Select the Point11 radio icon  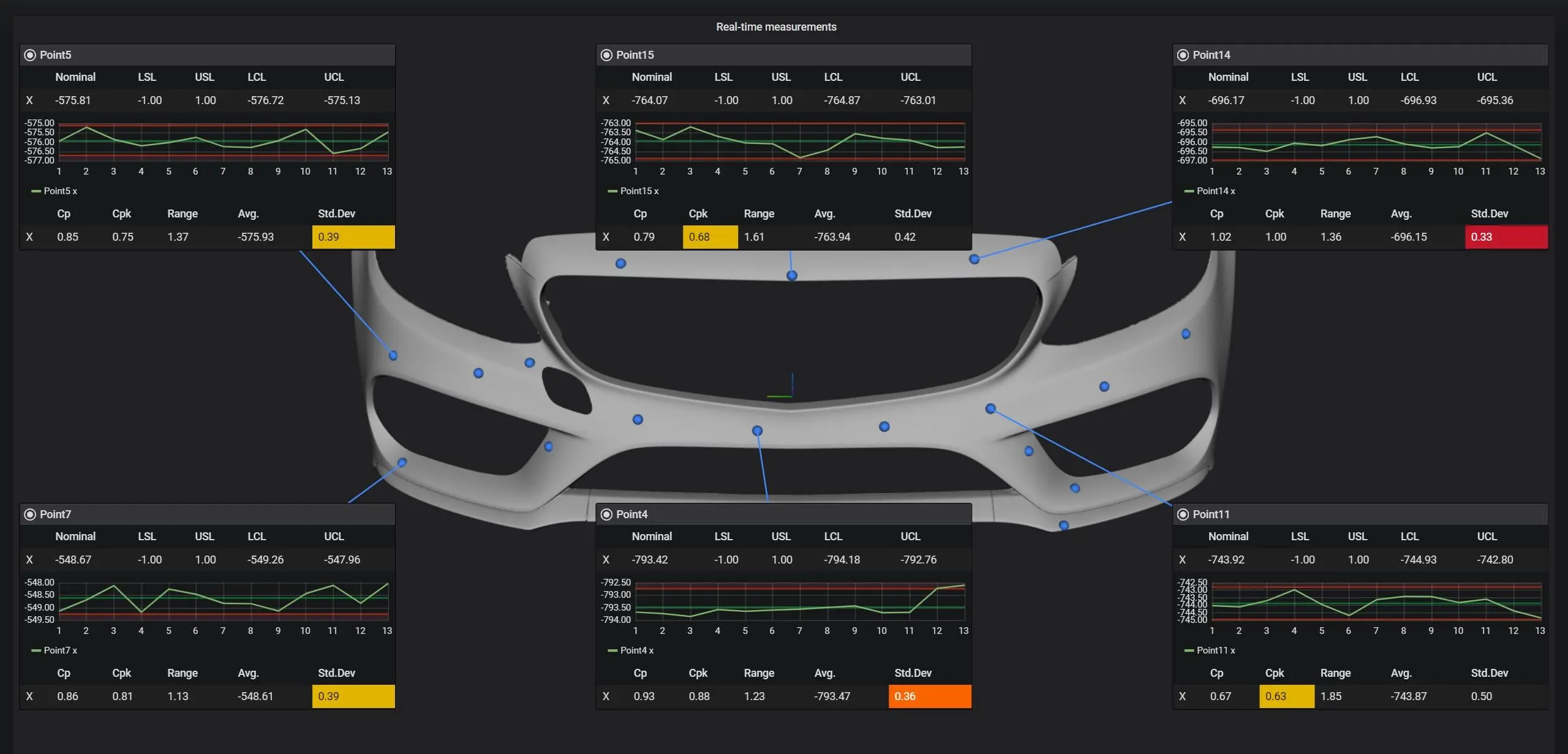pos(1183,515)
